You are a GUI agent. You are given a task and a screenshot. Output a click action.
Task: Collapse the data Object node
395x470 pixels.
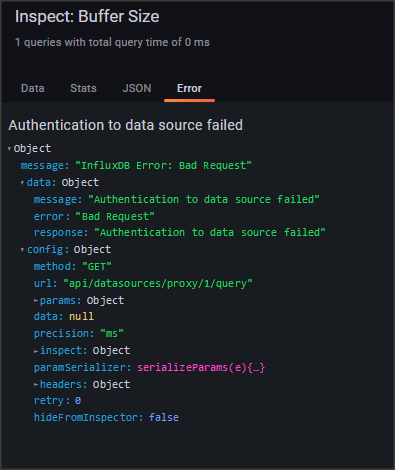tap(22, 183)
